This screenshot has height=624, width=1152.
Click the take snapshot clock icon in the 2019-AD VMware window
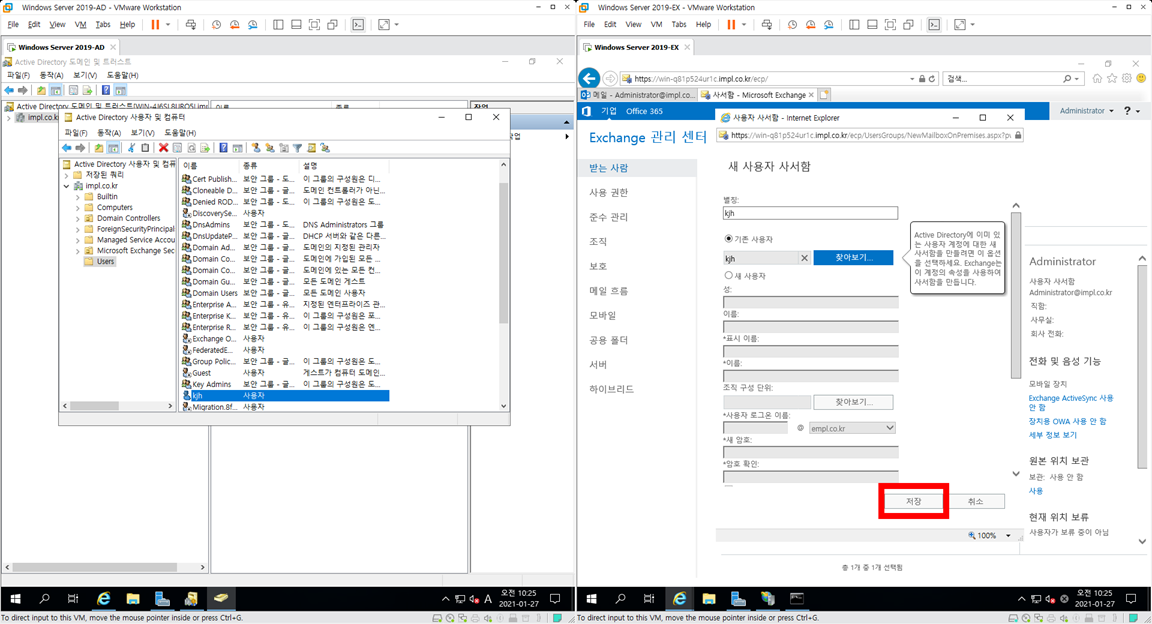(216, 24)
